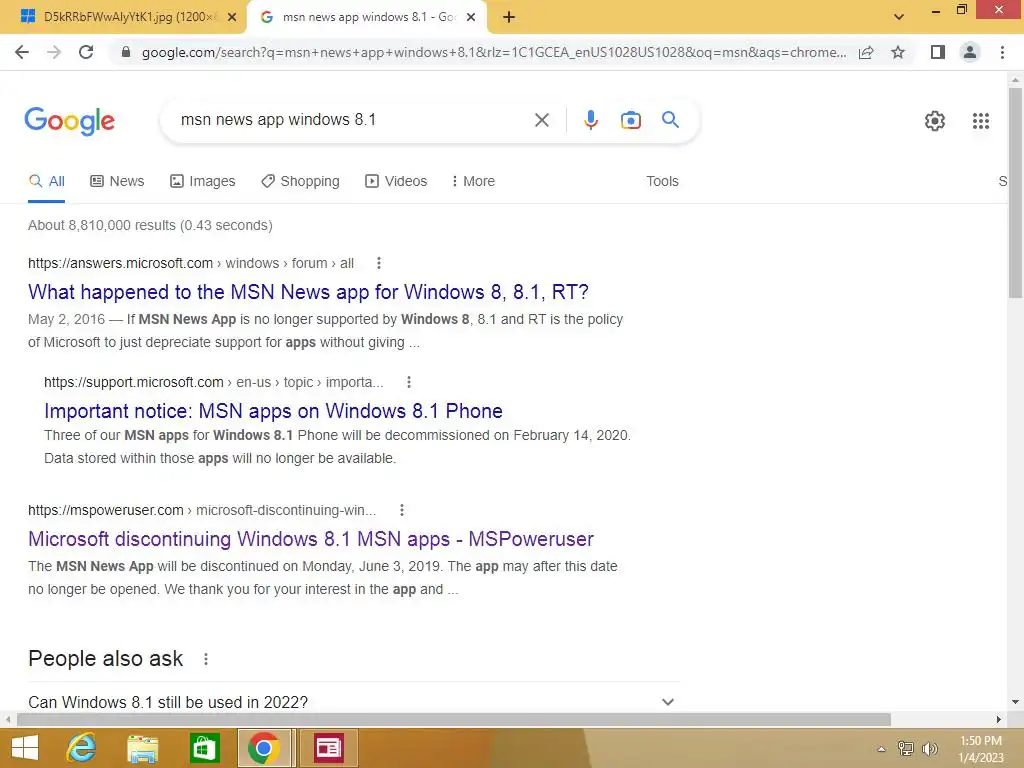The width and height of the screenshot is (1024, 768).
Task: Close the msn news app search tab
Action: tap(471, 18)
